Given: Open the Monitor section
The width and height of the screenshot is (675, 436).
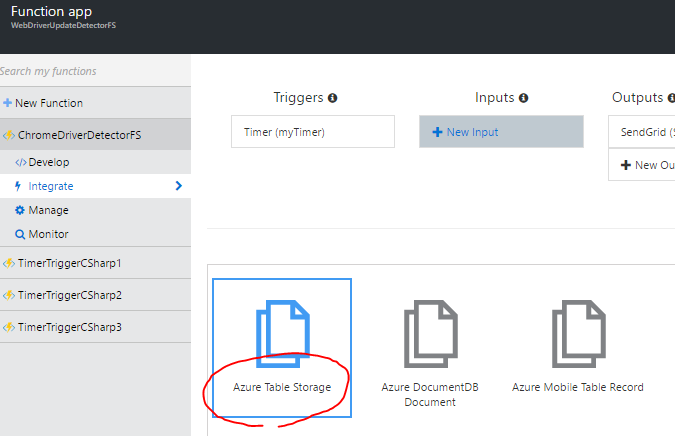Looking at the screenshot, I should pyautogui.click(x=48, y=234).
